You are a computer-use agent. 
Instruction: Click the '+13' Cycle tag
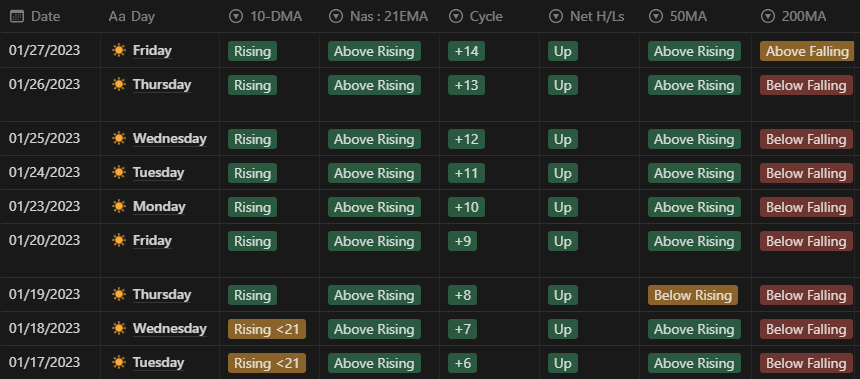tap(466, 85)
